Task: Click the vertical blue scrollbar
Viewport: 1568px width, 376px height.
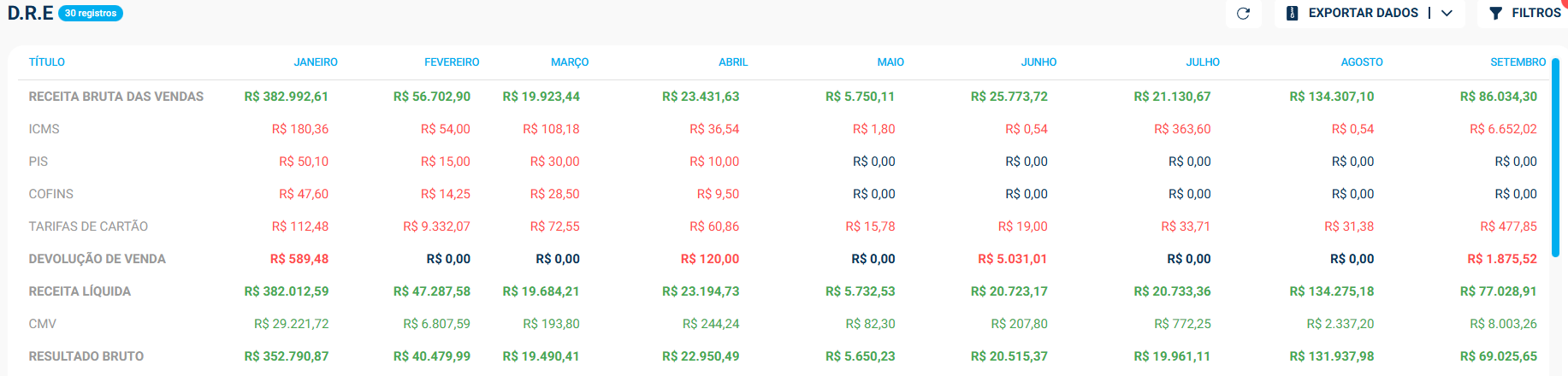Action: (x=1556, y=214)
